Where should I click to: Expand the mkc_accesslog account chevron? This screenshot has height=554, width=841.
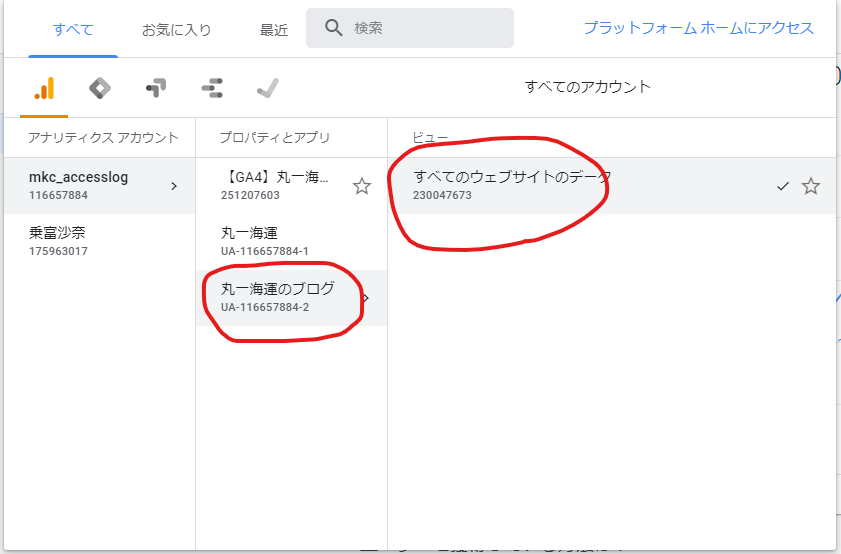(x=174, y=186)
